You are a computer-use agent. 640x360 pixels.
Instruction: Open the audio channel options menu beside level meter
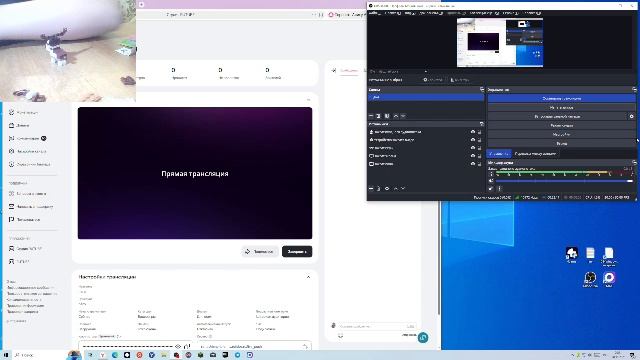[491, 174]
